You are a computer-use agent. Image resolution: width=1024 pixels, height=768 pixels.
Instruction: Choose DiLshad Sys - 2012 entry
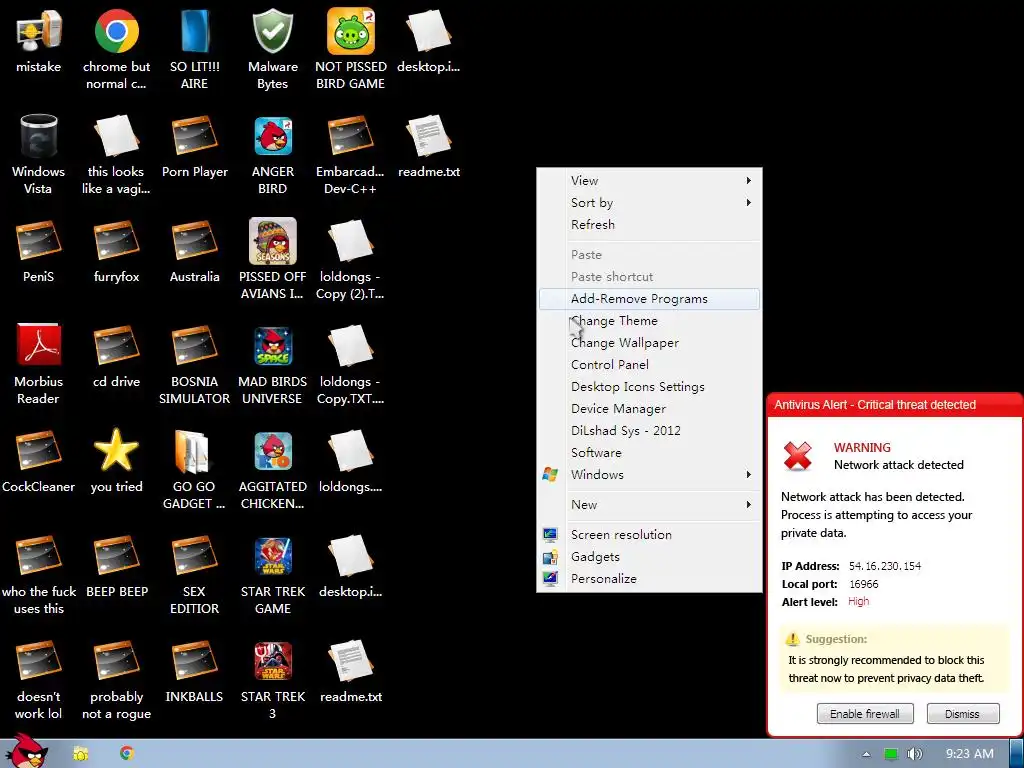coord(649,430)
